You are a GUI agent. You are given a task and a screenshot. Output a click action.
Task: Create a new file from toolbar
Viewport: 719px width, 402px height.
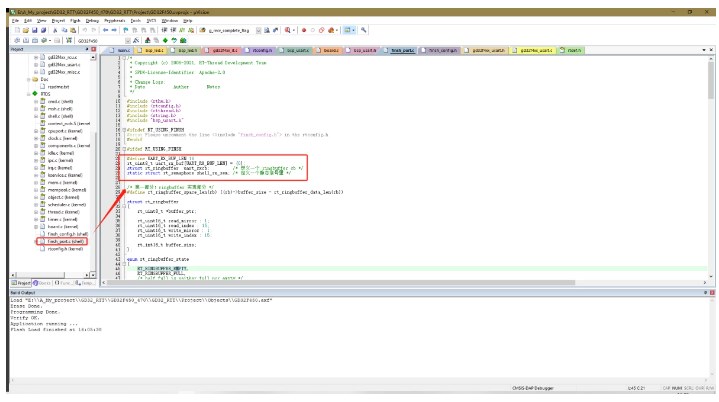(17, 30)
